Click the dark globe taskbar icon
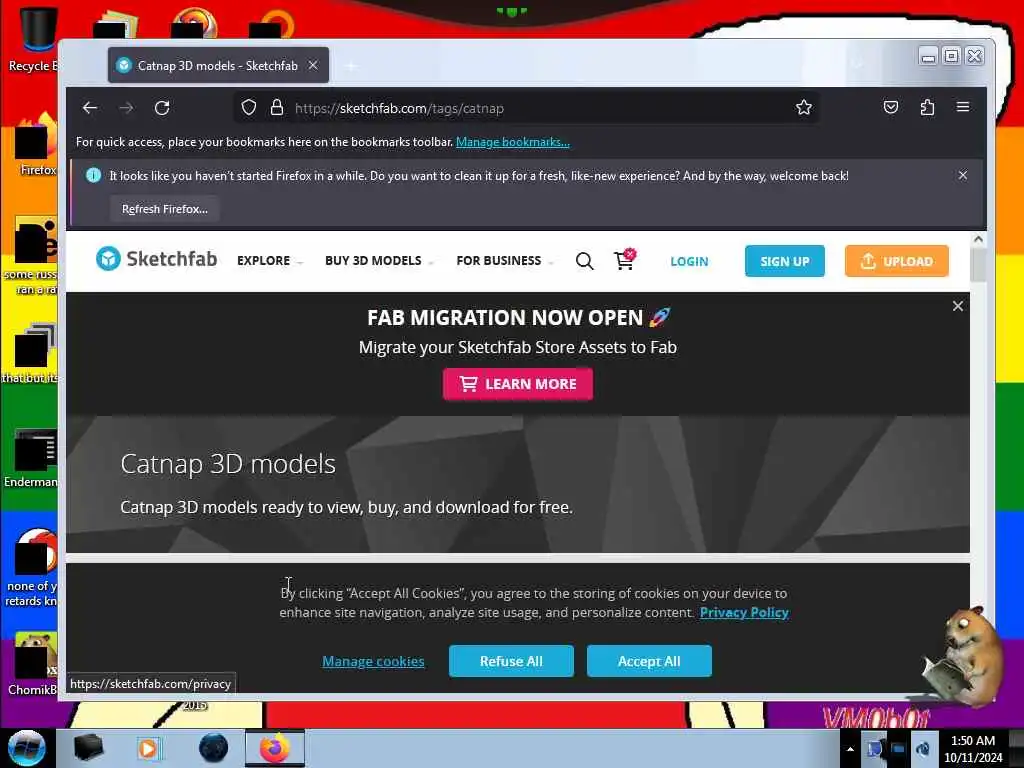This screenshot has width=1024, height=768. (x=213, y=748)
